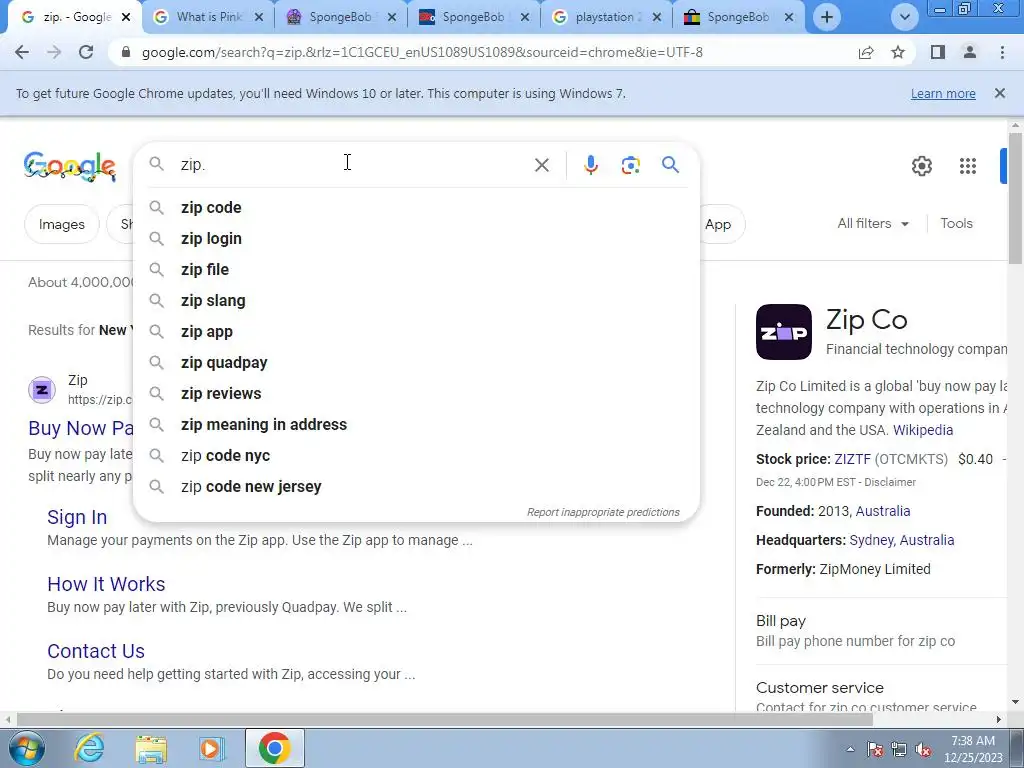Select the App filter chip

point(718,224)
